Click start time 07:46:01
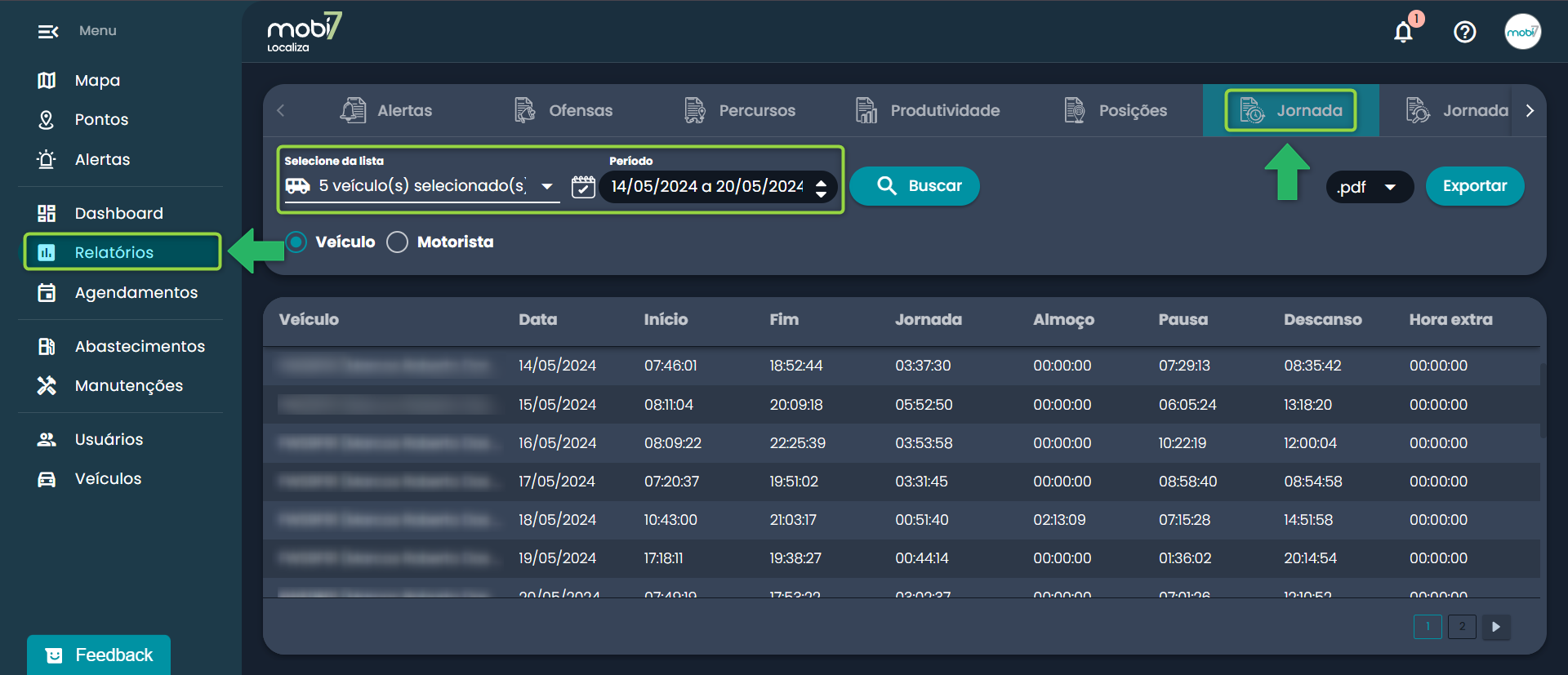Screen dimensions: 1568x675 (670, 366)
